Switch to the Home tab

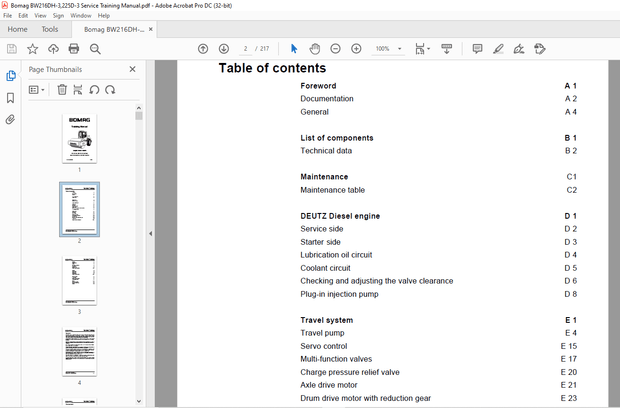pyautogui.click(x=17, y=29)
